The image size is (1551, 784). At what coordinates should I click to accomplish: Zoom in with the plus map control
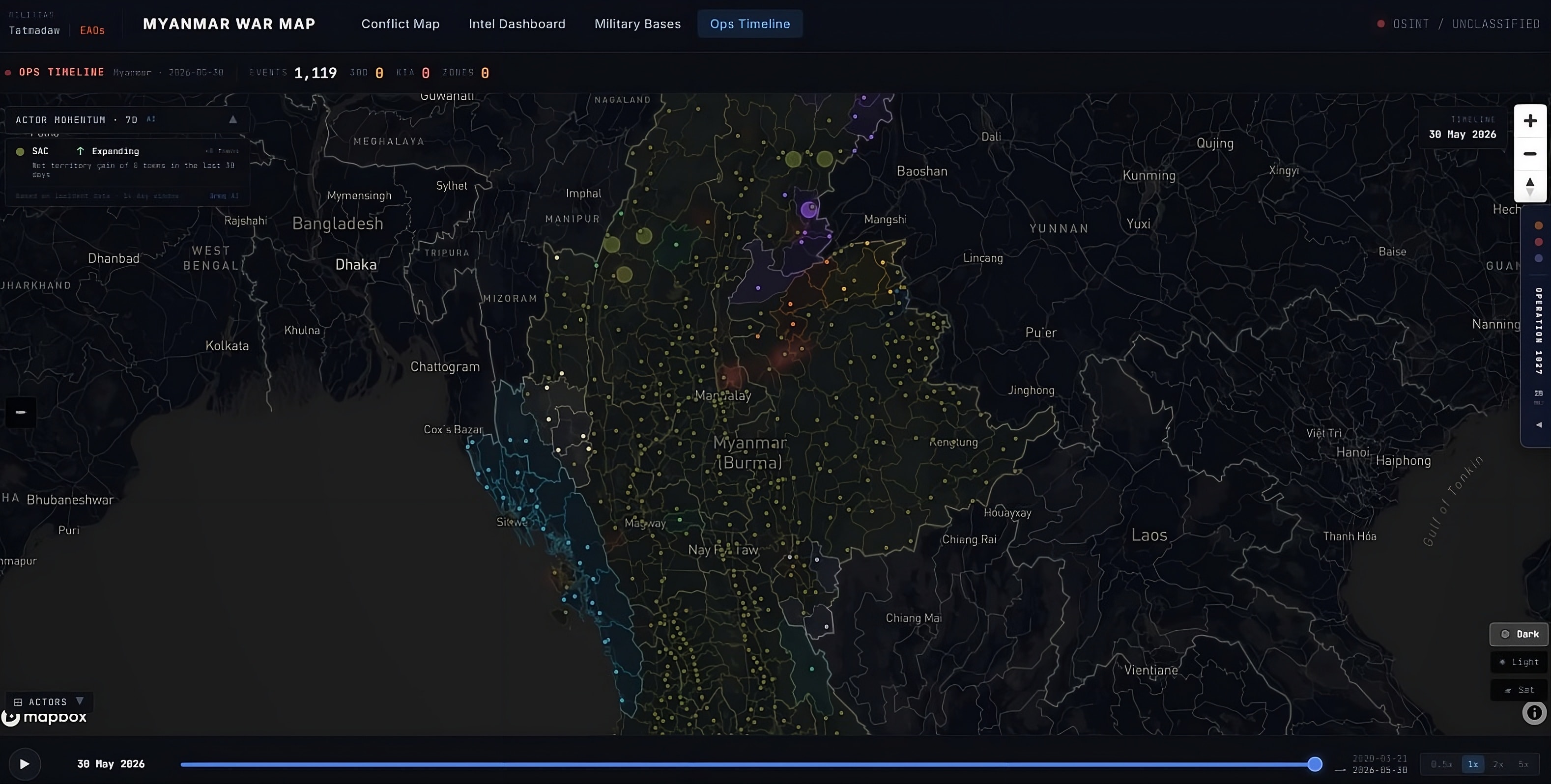pos(1530,121)
